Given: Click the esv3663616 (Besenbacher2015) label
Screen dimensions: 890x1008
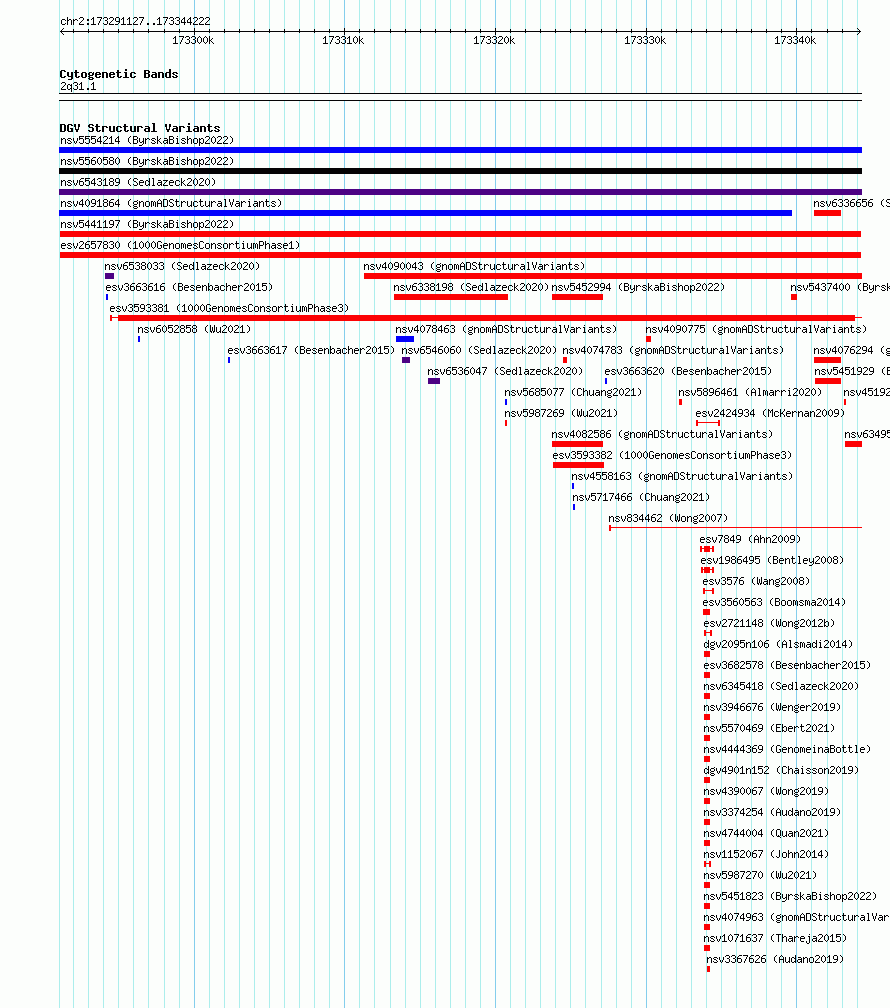Looking at the screenshot, I should click(189, 287).
